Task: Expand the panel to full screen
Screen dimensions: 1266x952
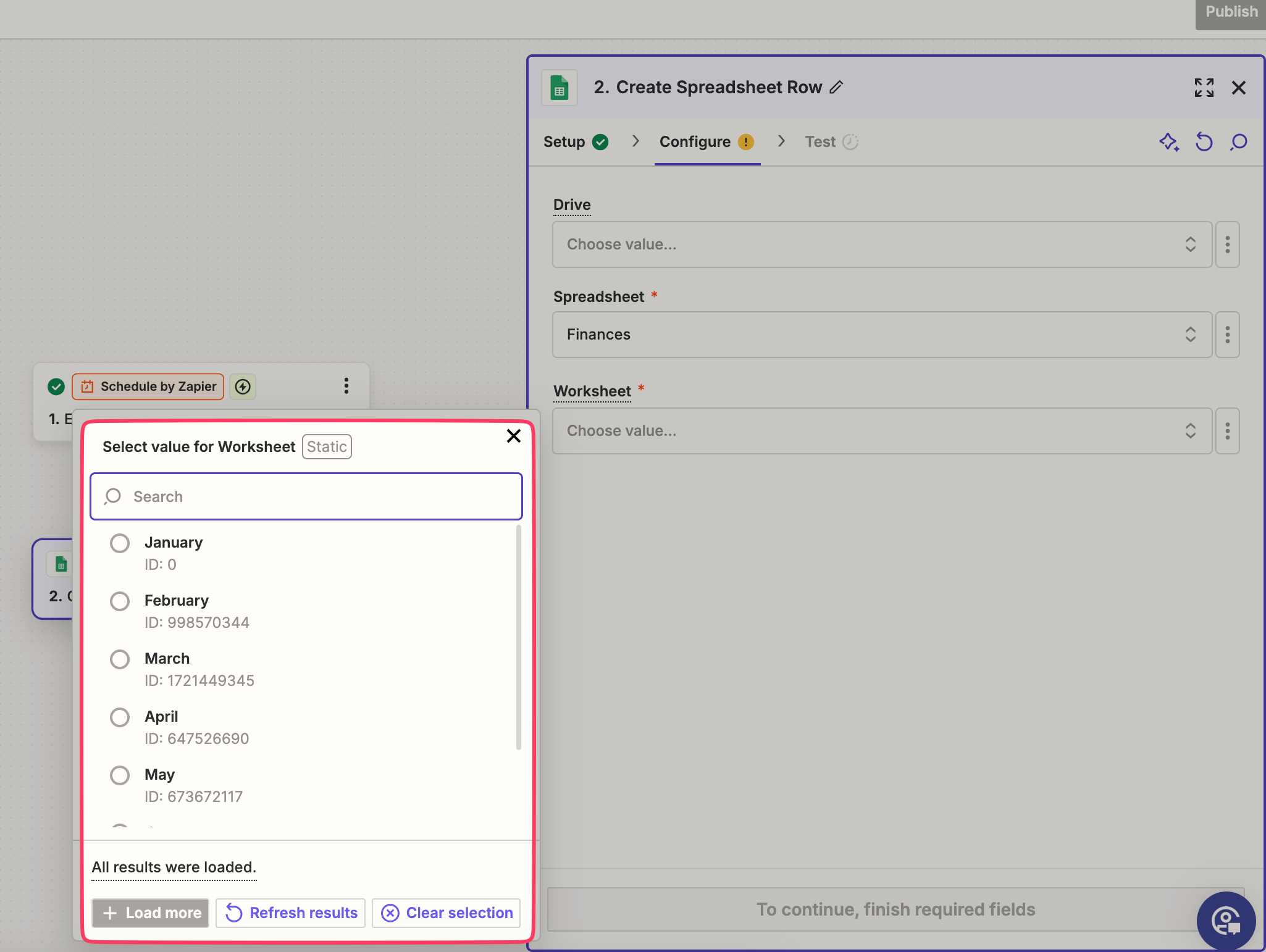Action: pos(1204,88)
